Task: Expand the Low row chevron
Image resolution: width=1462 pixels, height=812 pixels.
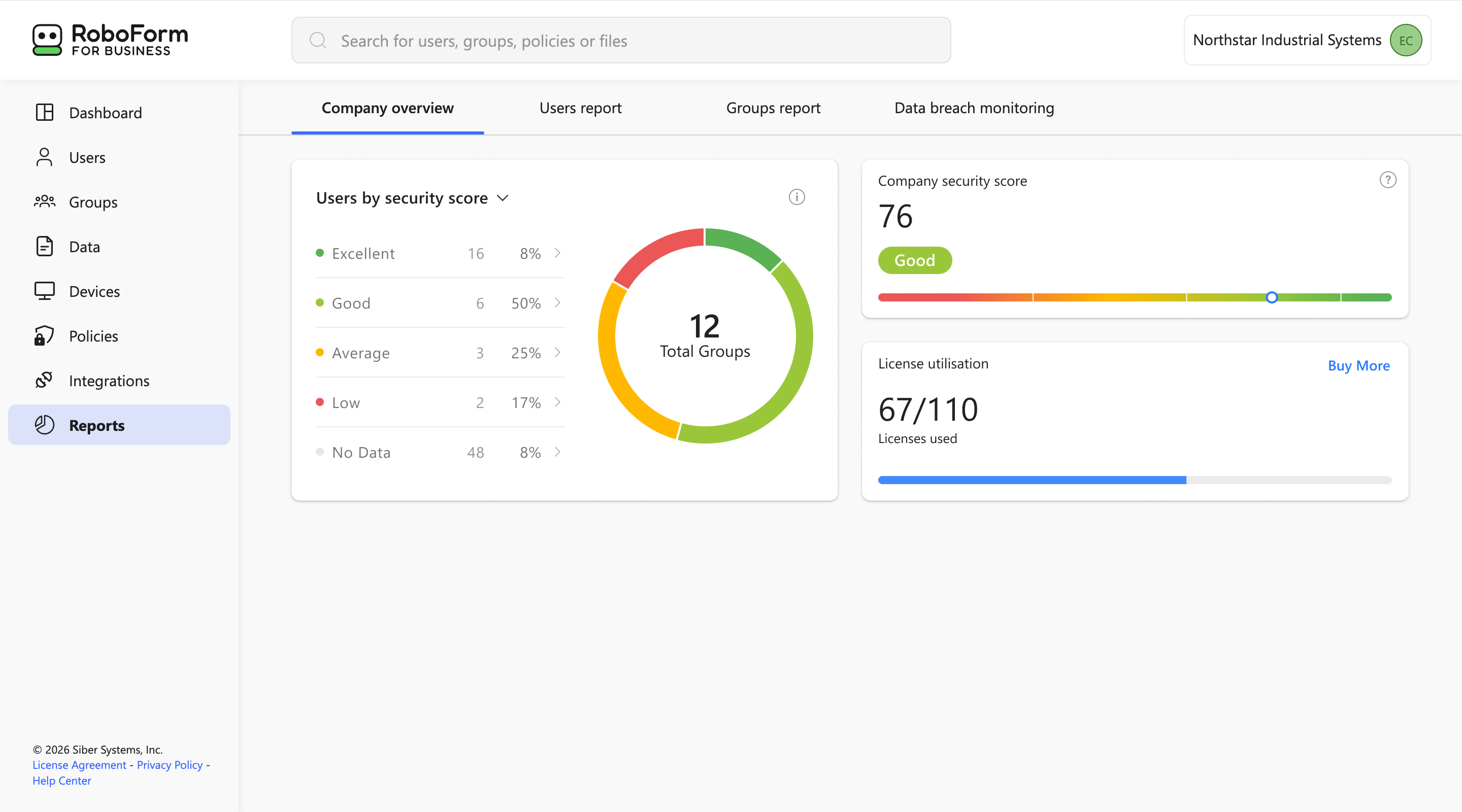Action: [x=557, y=402]
